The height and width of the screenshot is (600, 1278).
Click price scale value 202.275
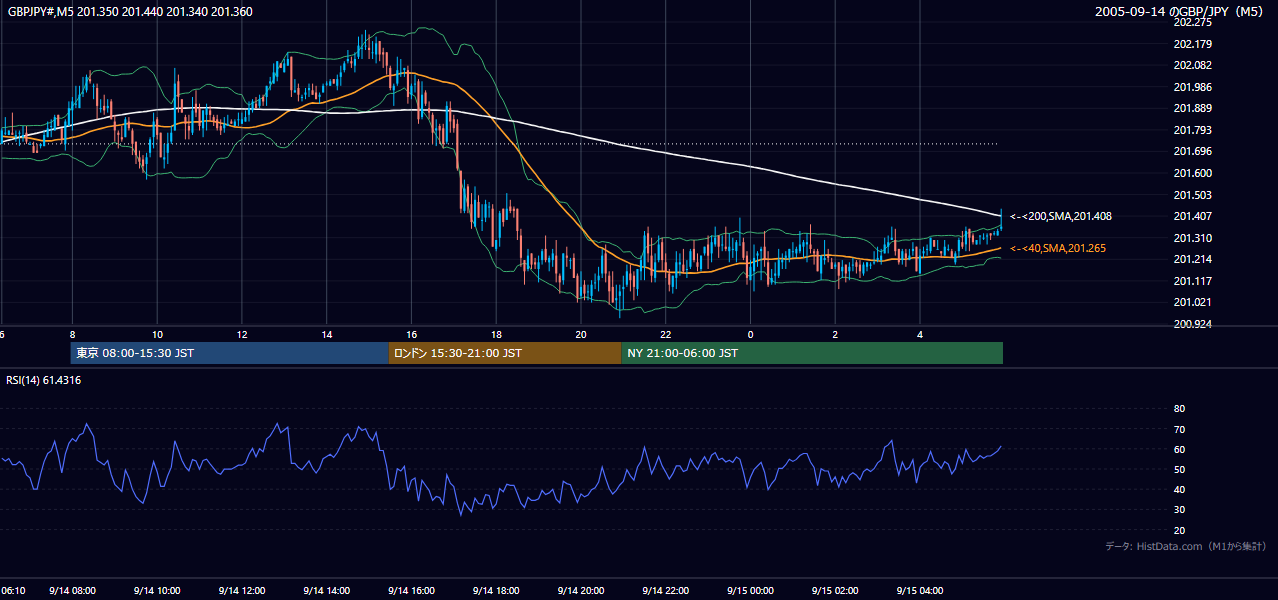[x=1192, y=22]
